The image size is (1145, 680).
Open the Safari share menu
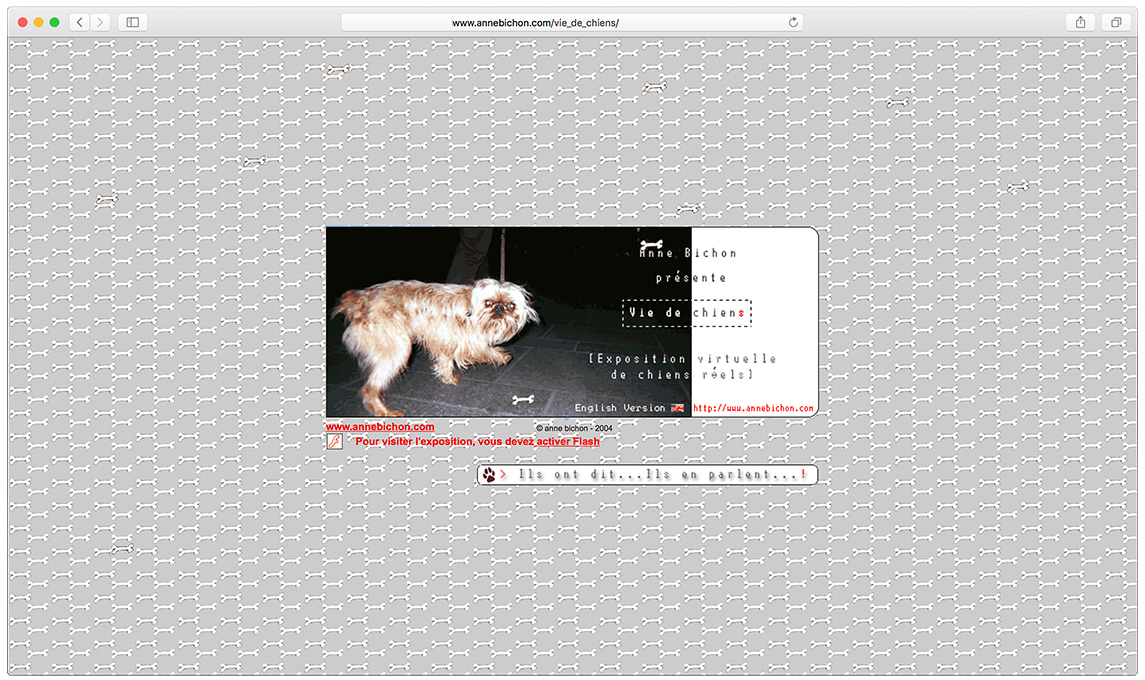click(x=1080, y=22)
